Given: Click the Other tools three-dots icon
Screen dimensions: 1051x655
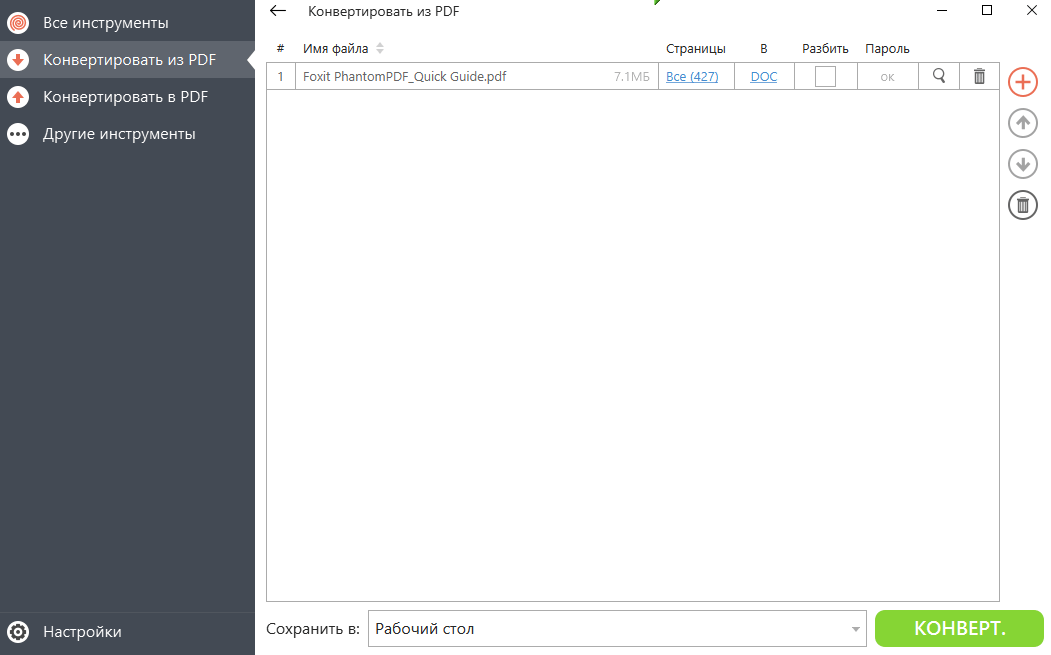Looking at the screenshot, I should click(18, 134).
